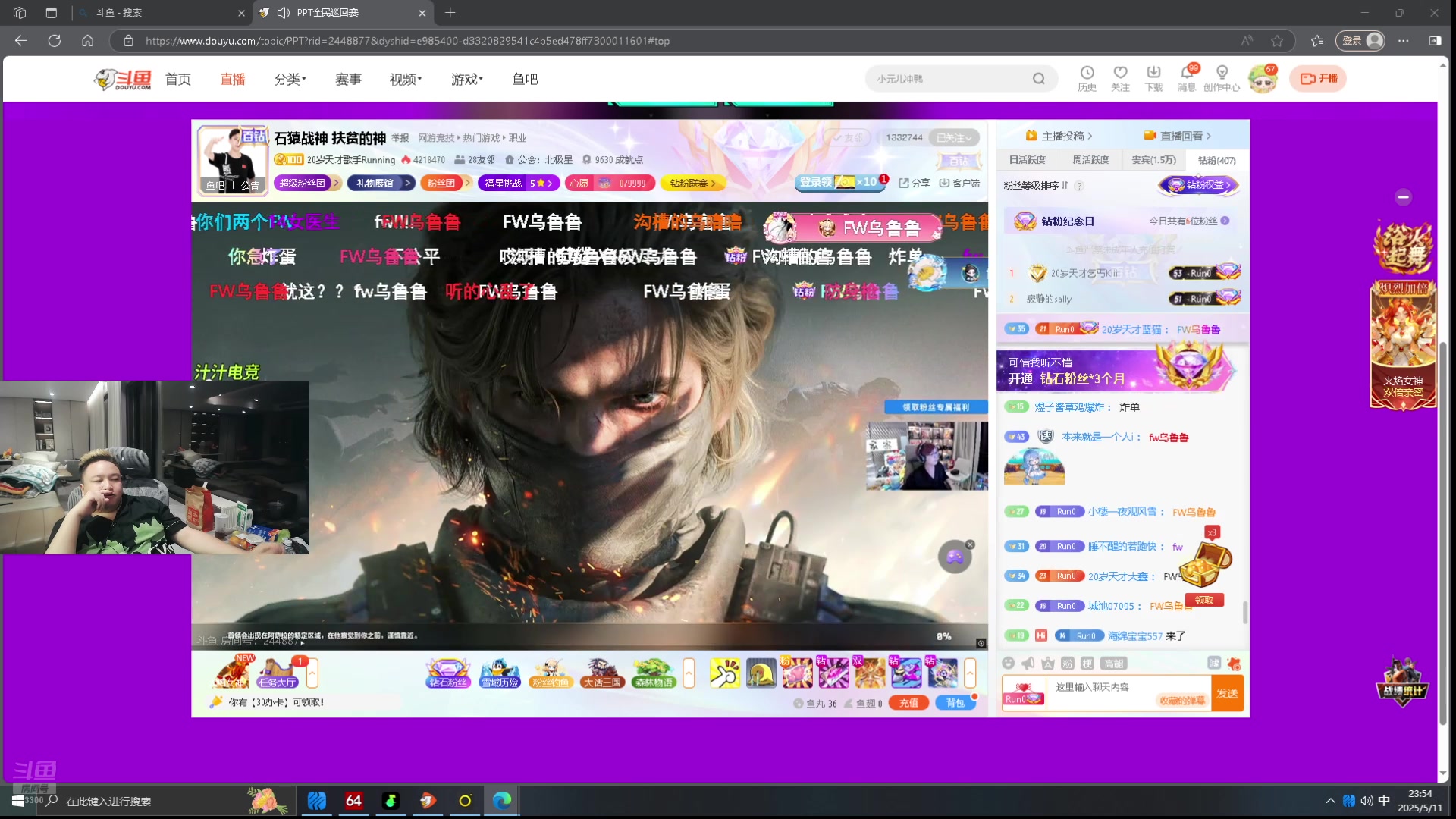This screenshot has height=819, width=1456.
Task: Collapse the side widget with minus button
Action: 1404,197
